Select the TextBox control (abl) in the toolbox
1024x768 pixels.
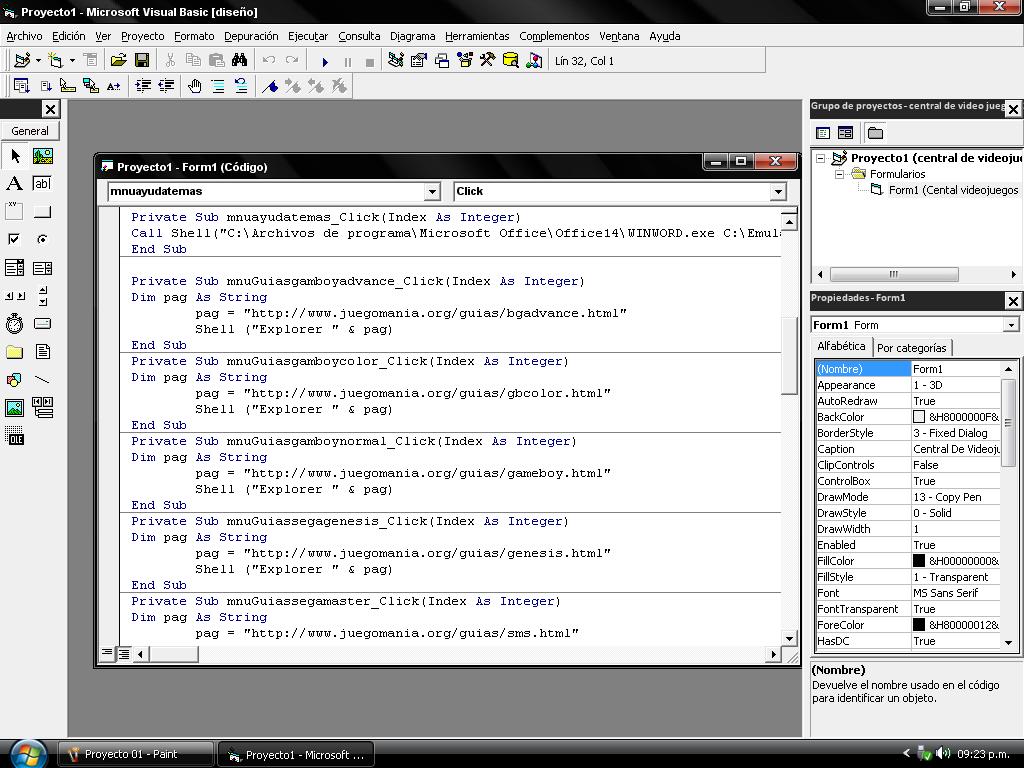42,184
